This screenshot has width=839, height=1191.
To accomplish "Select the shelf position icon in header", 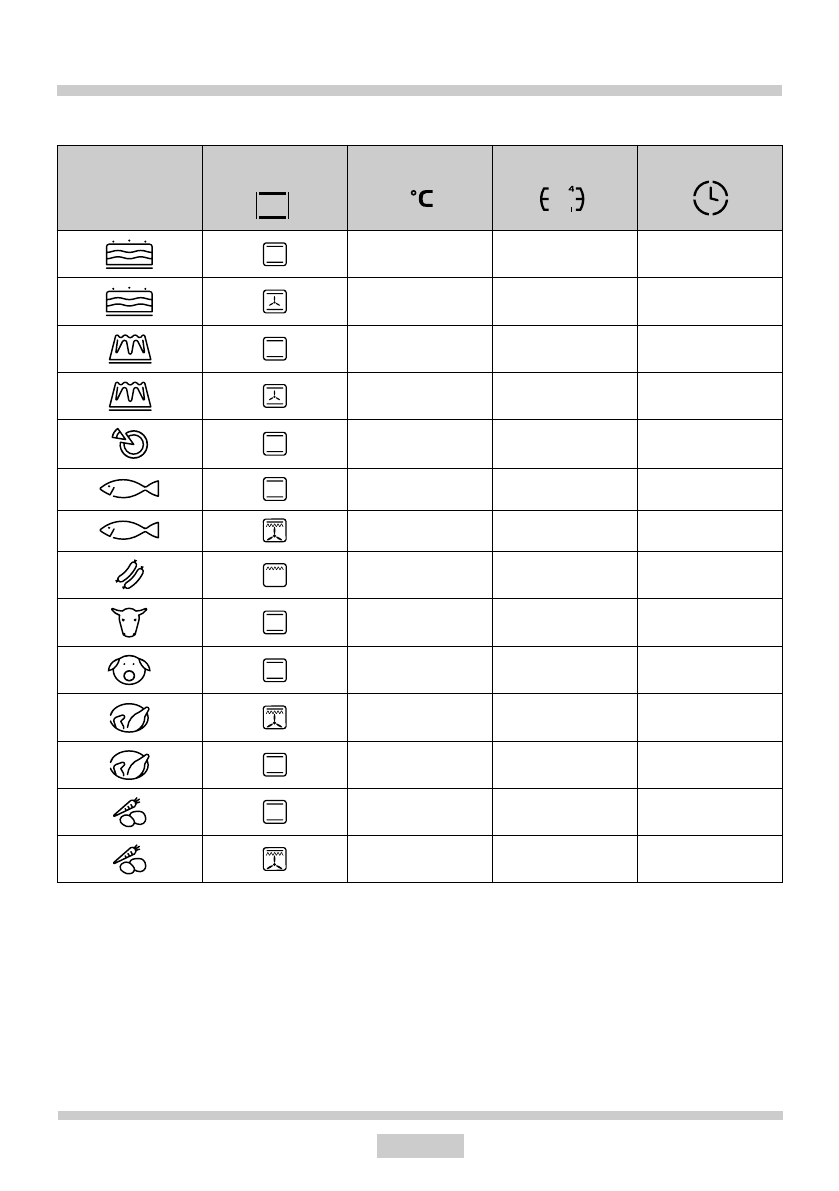I will point(564,199).
